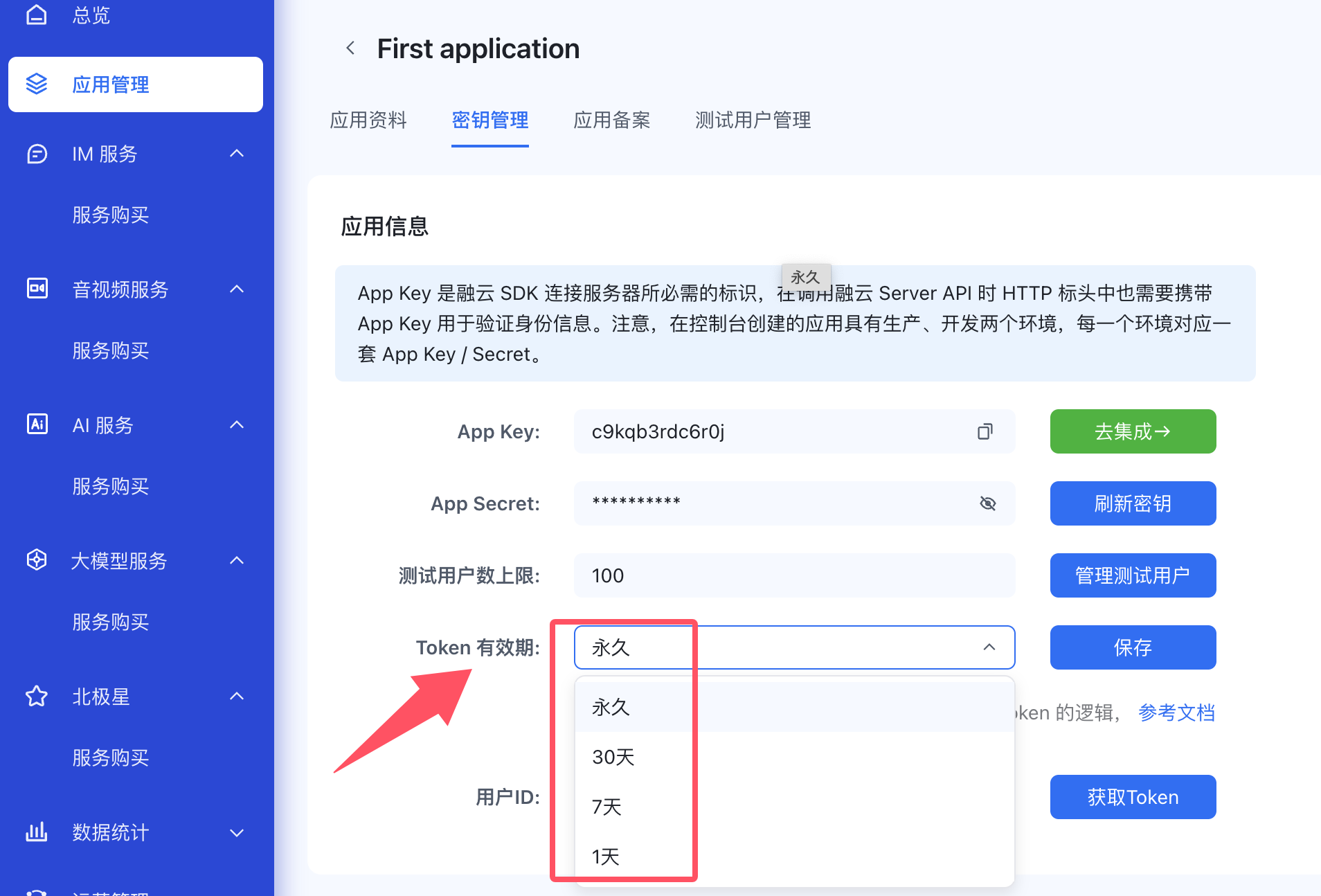Switch to the 应用资料 tab
Screen dimensions: 1321x896
tap(368, 120)
